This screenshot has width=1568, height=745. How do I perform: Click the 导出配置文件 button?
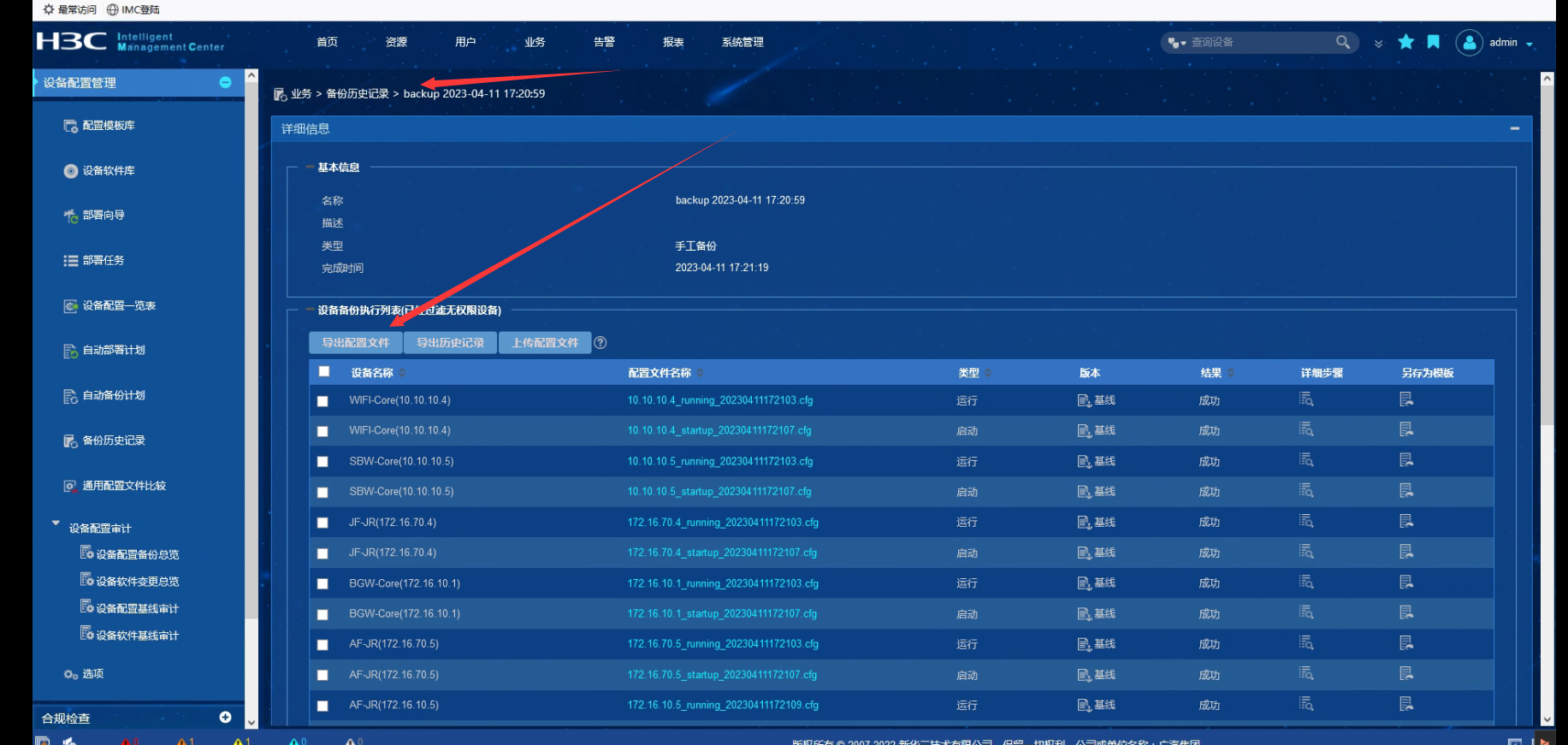pyautogui.click(x=355, y=342)
